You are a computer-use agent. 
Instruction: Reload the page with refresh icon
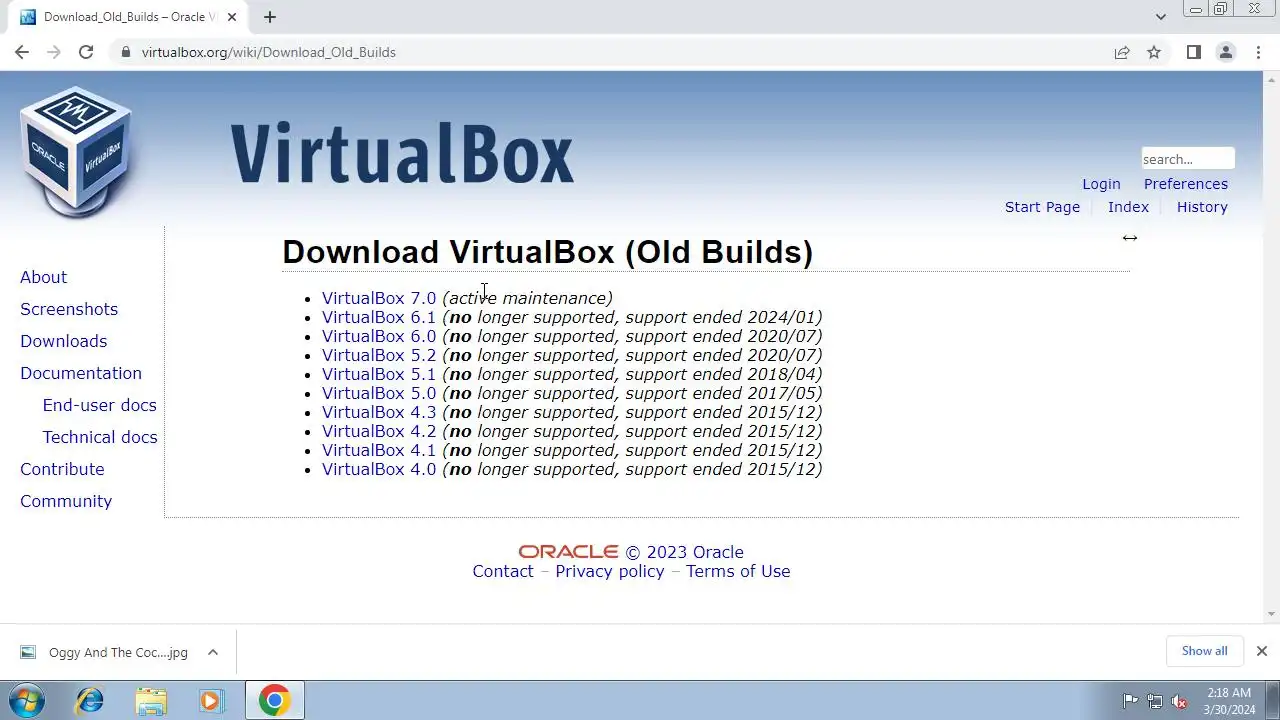click(86, 52)
